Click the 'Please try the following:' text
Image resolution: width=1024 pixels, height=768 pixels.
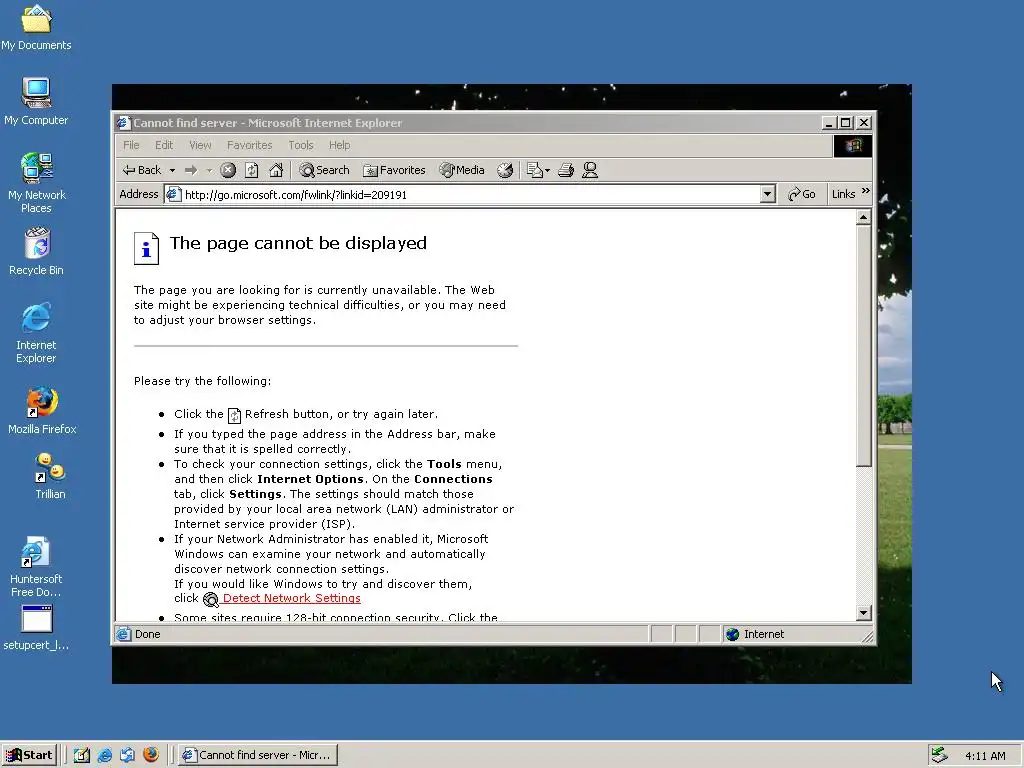(x=202, y=381)
